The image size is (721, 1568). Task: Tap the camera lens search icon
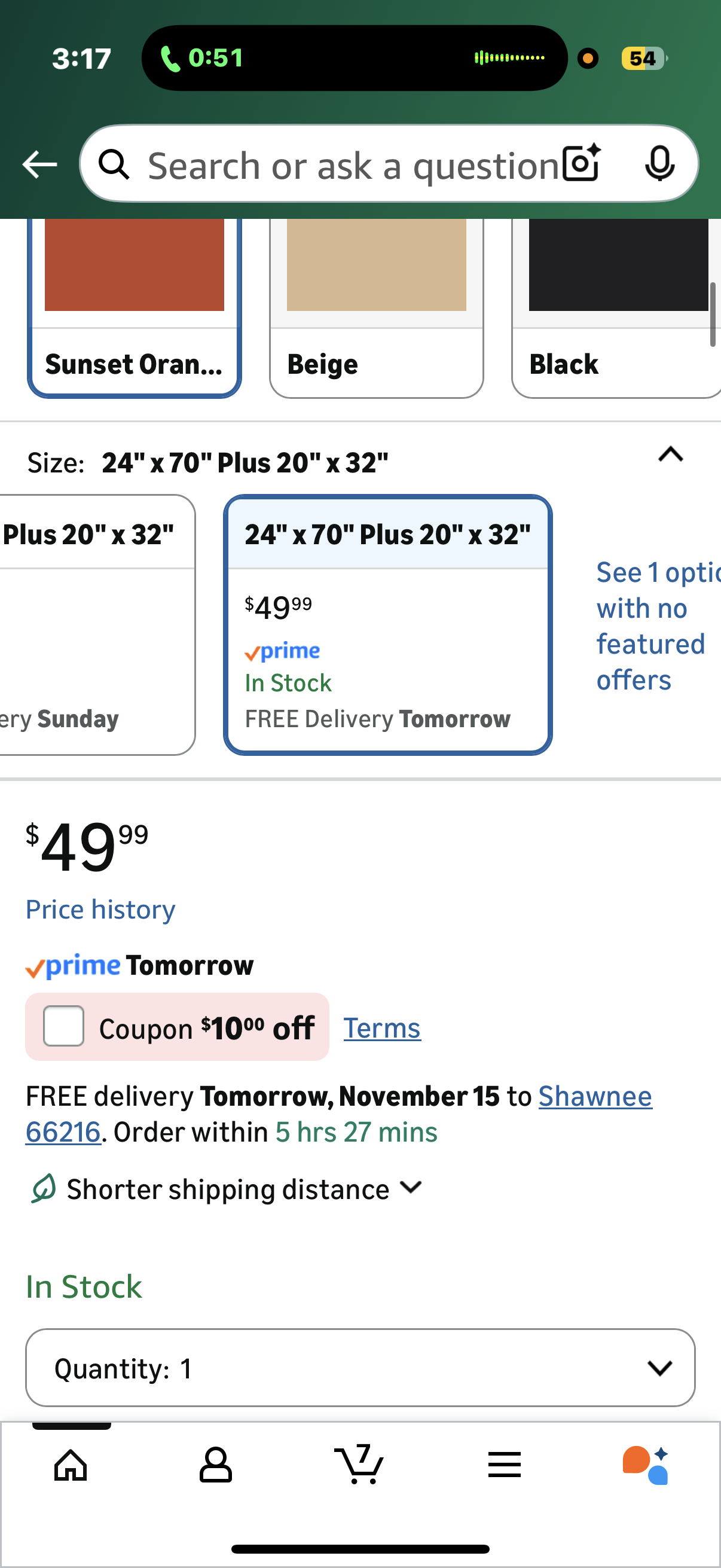(x=581, y=164)
